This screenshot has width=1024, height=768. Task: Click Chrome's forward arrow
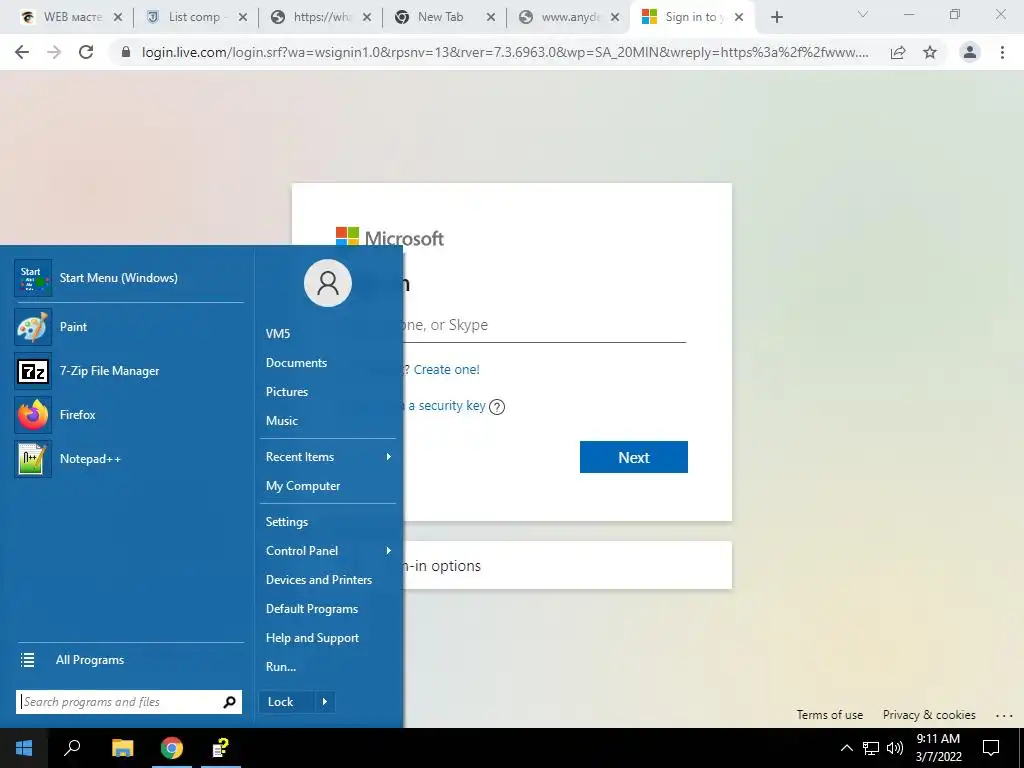point(54,52)
